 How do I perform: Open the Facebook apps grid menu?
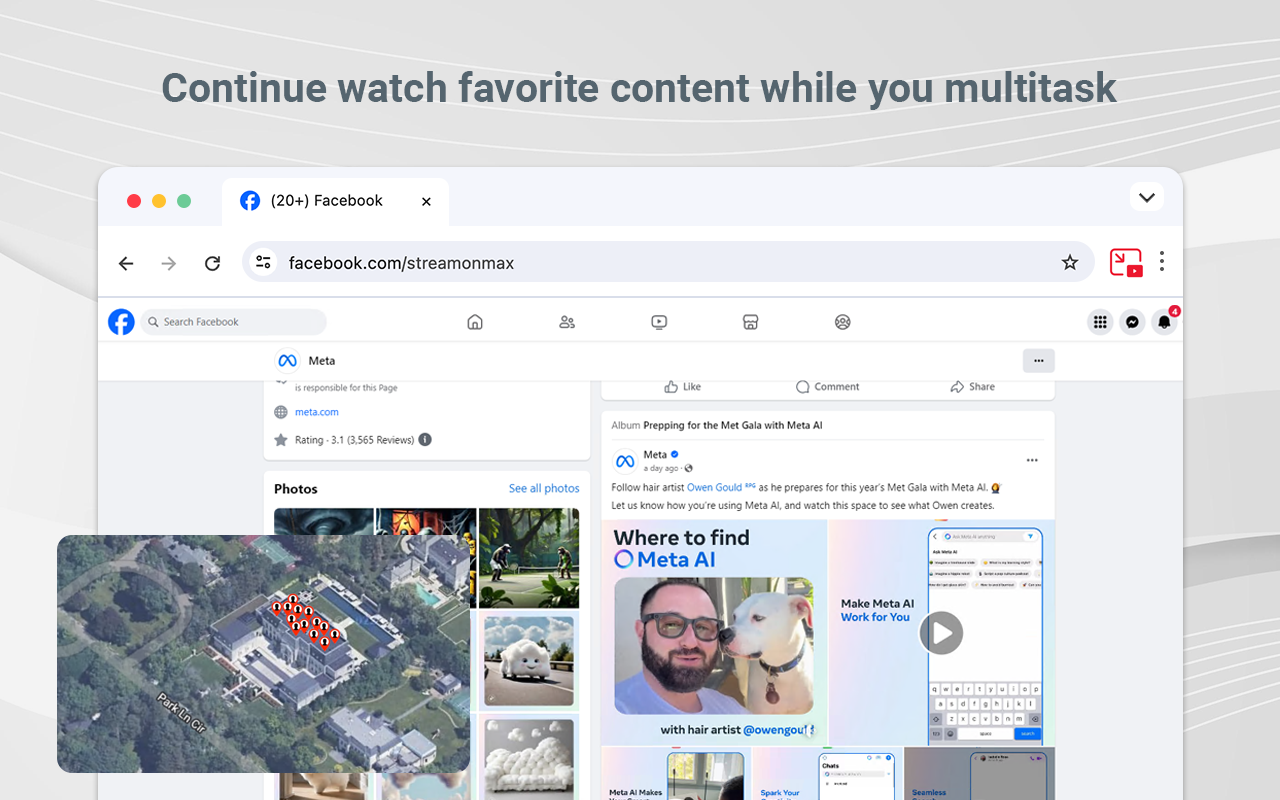tap(1100, 322)
